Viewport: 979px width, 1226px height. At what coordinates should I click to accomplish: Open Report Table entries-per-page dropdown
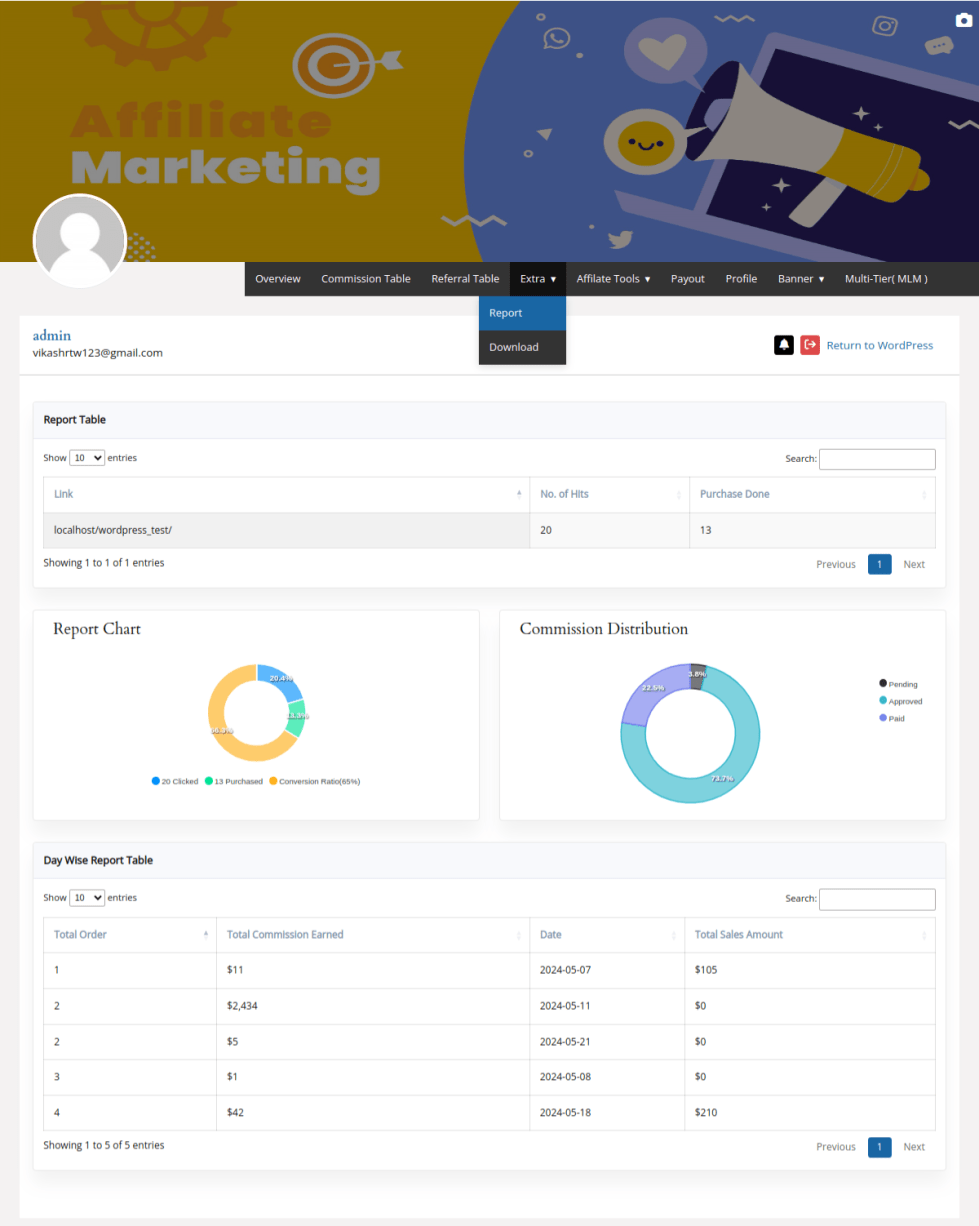click(87, 458)
